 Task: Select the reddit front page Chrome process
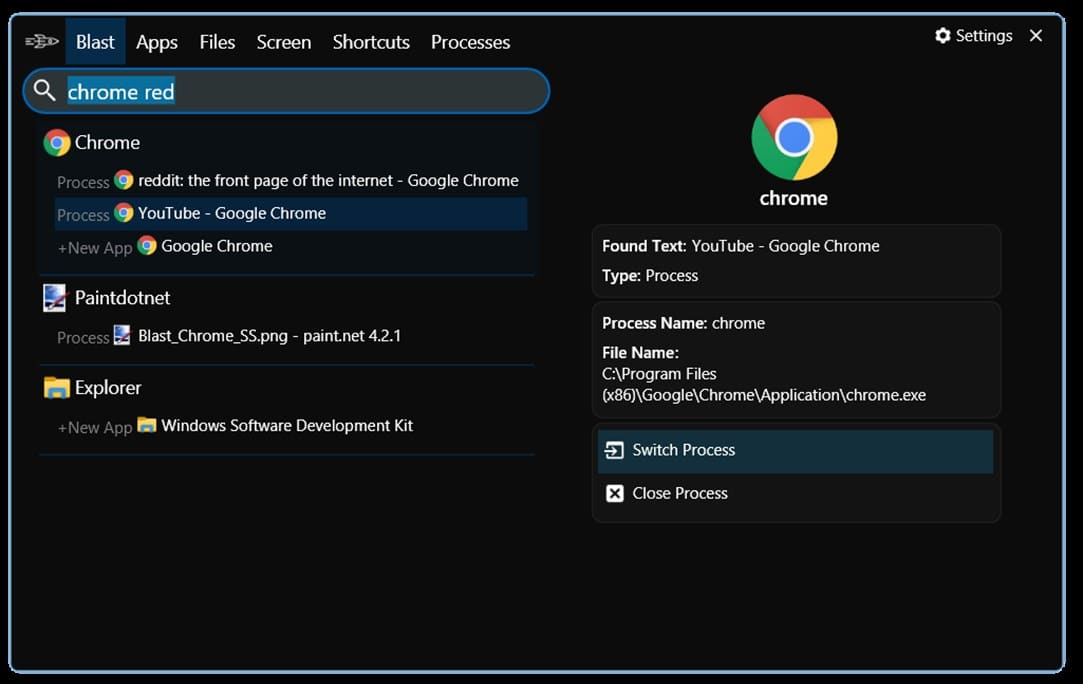click(290, 180)
